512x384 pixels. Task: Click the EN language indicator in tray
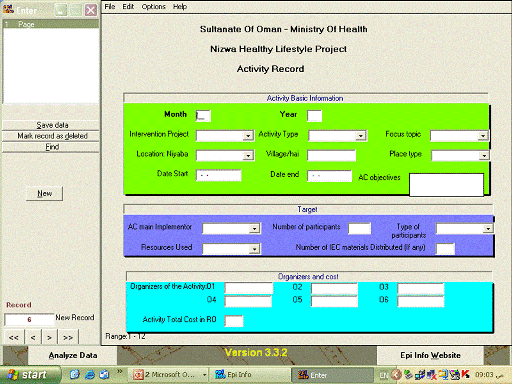384,375
